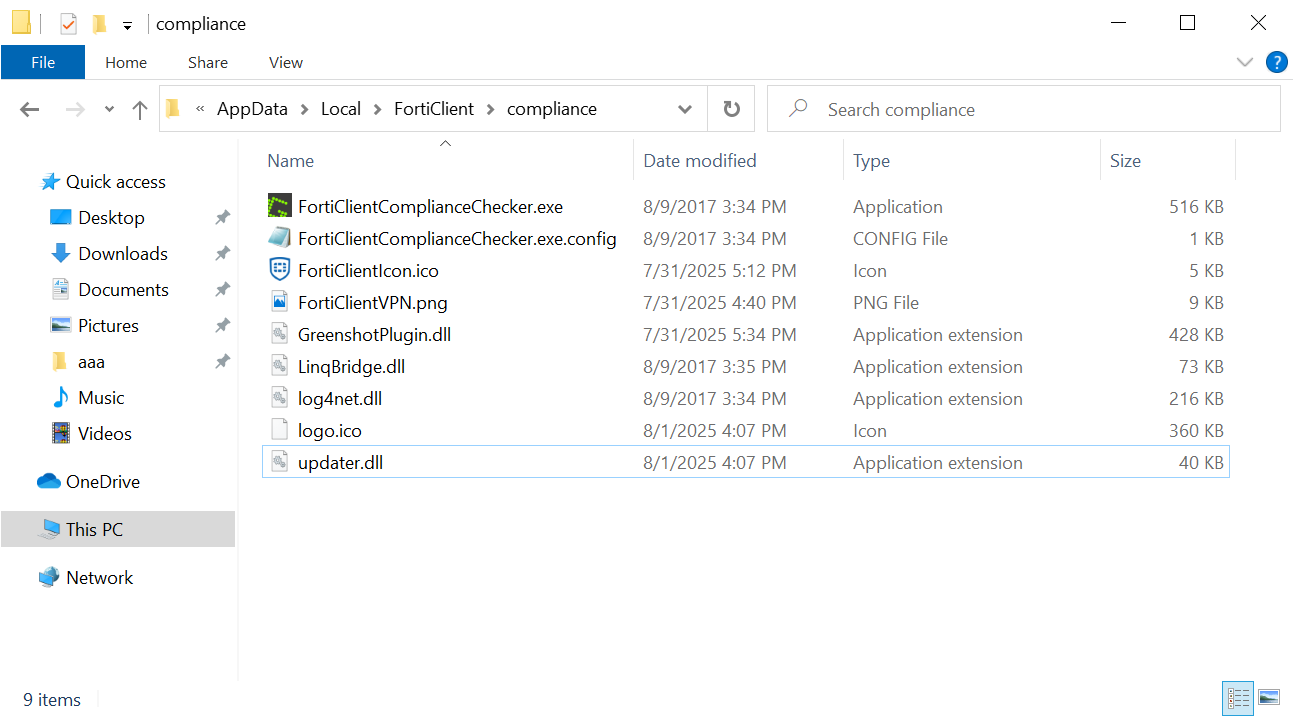Select the FortiClientIcon.ico shield icon
Screen dimensions: 1294x717
280,271
